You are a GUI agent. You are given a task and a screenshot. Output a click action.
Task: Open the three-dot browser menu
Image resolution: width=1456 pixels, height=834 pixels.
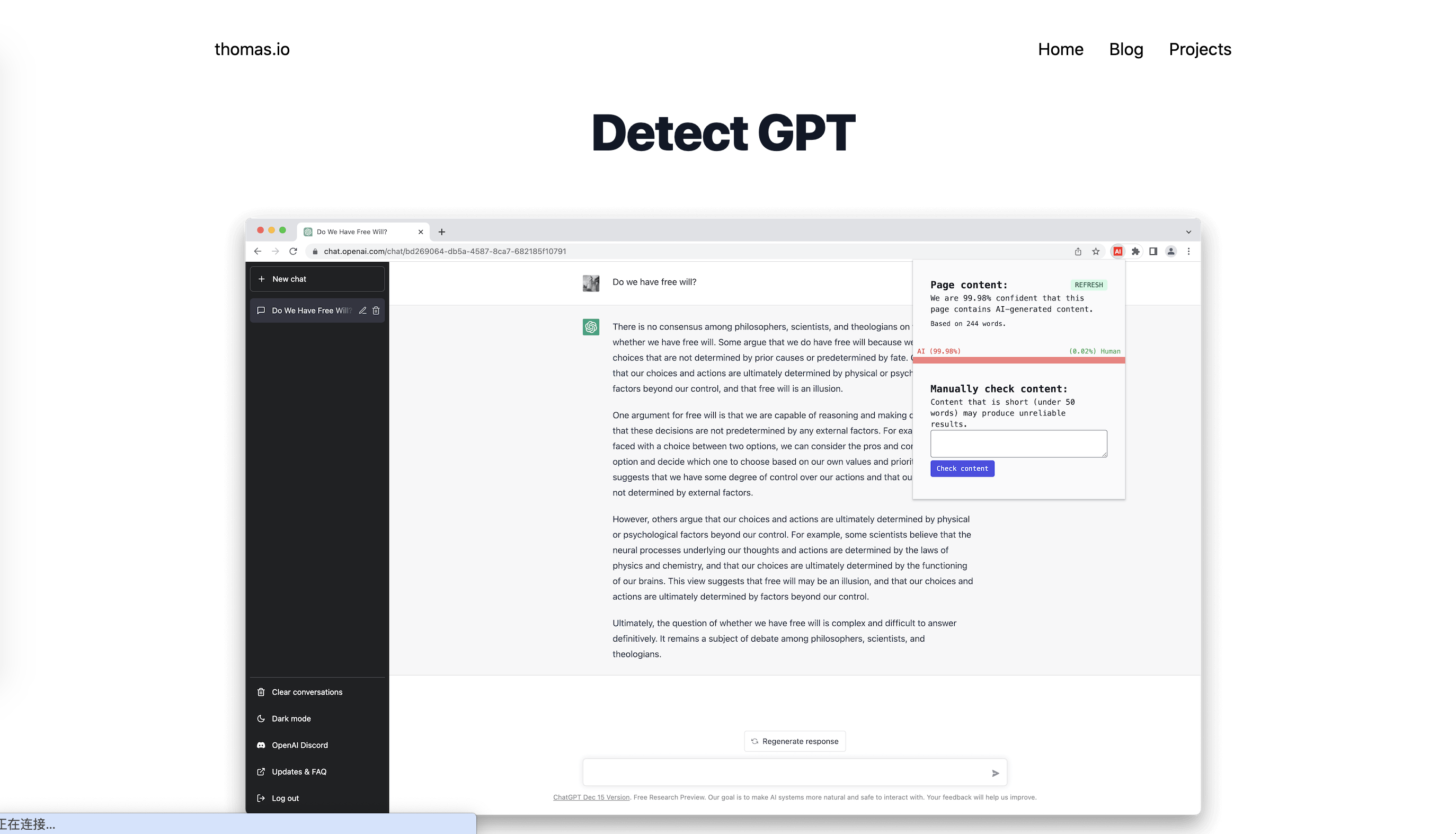[x=1188, y=251]
